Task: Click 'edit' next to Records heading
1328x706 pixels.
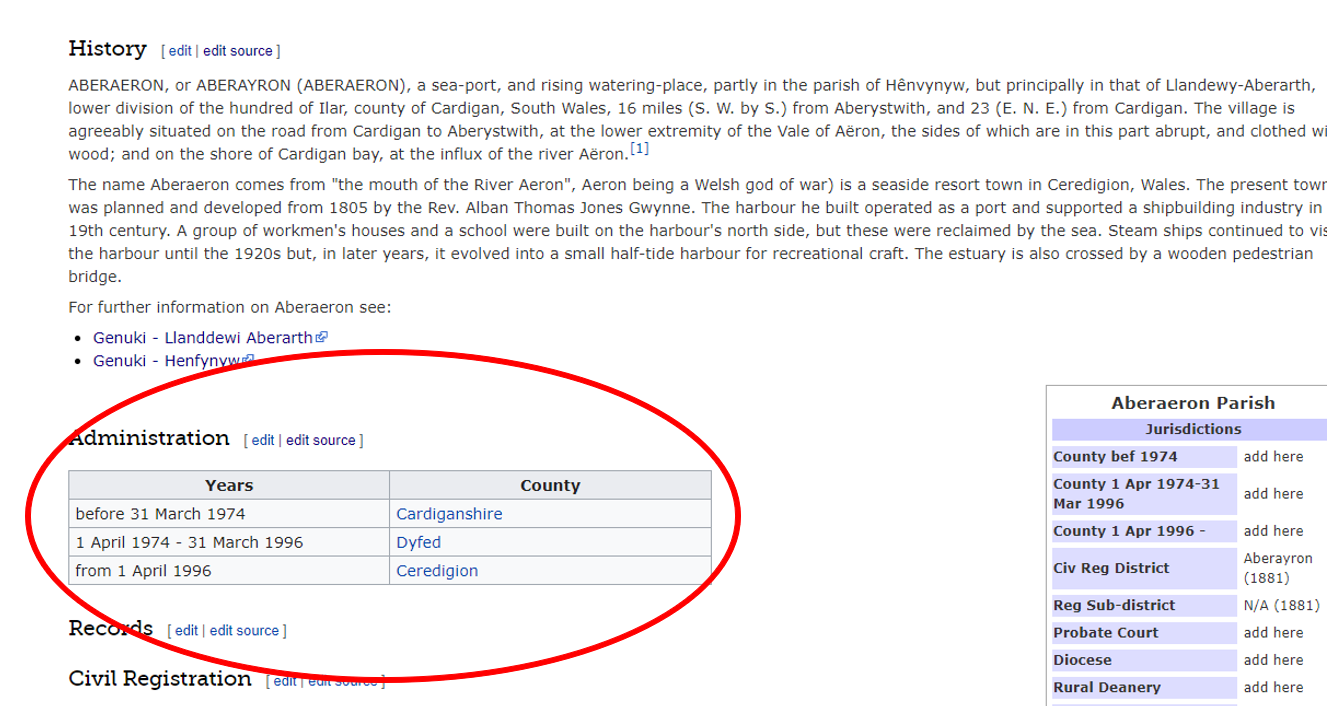Action: click(x=186, y=631)
